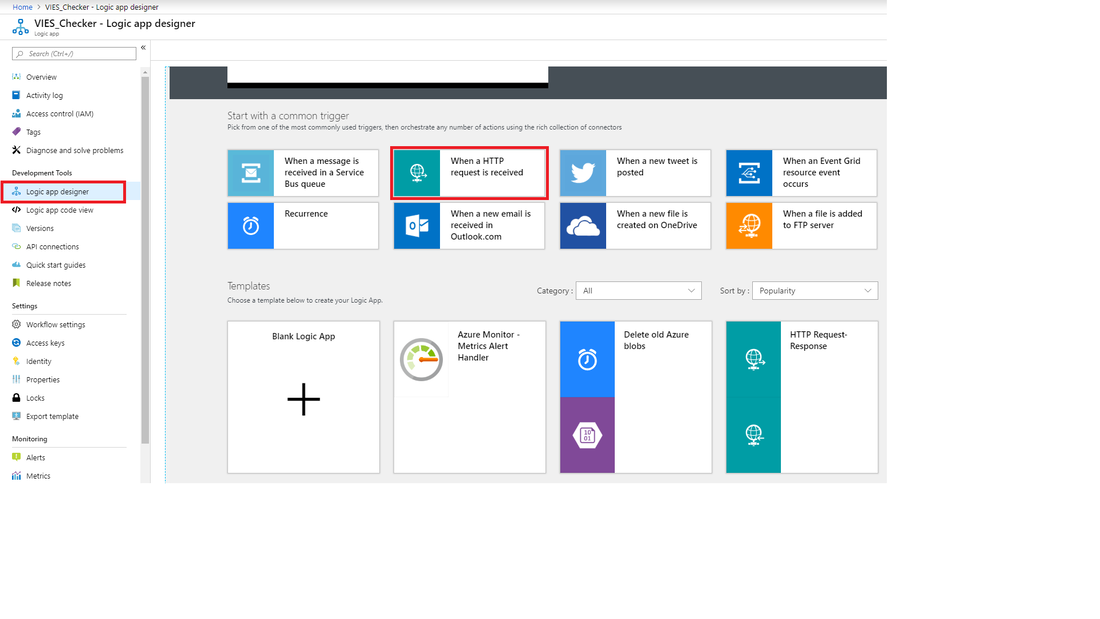Create a Blank Logic App
Screen dimensions: 1100x619
(303, 397)
